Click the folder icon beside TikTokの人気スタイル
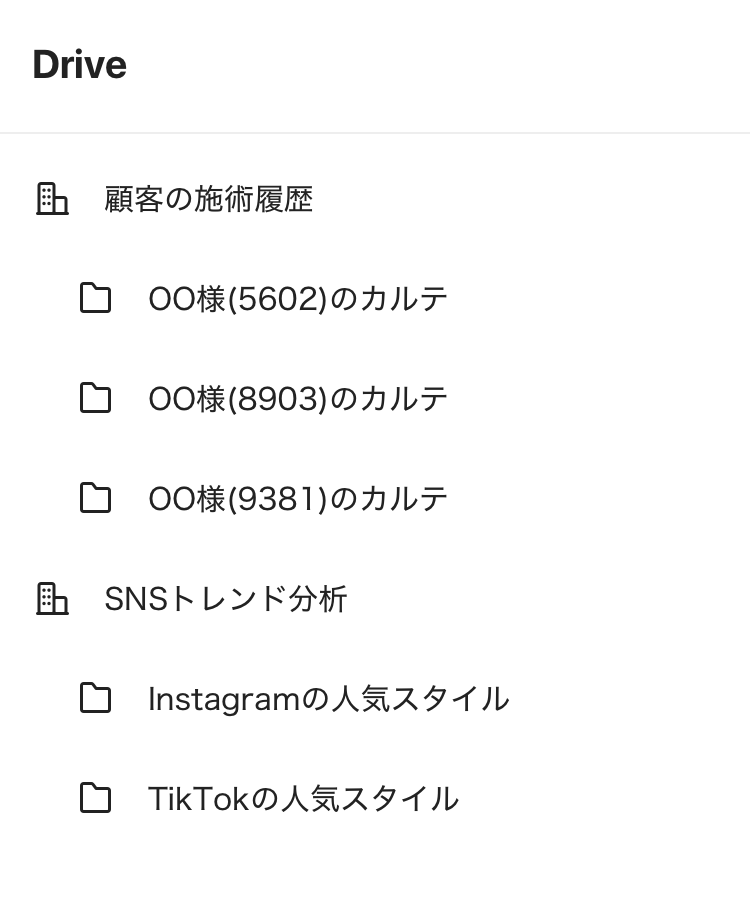The image size is (750, 900). [x=95, y=799]
